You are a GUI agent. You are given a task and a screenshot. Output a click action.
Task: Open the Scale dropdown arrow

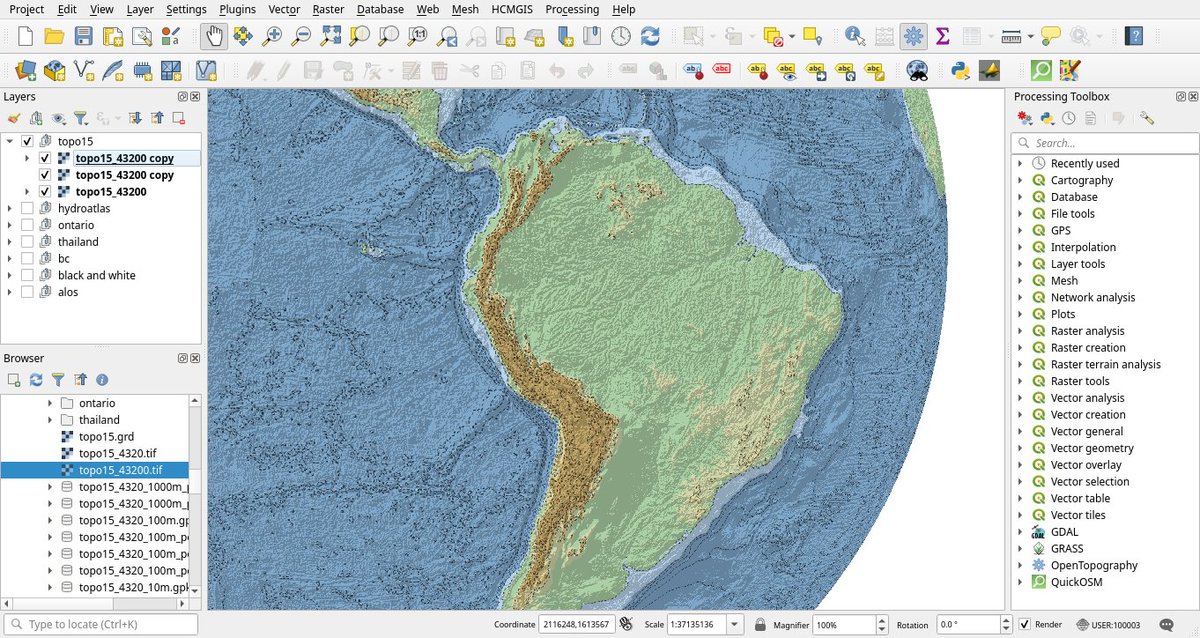pyautogui.click(x=736, y=624)
